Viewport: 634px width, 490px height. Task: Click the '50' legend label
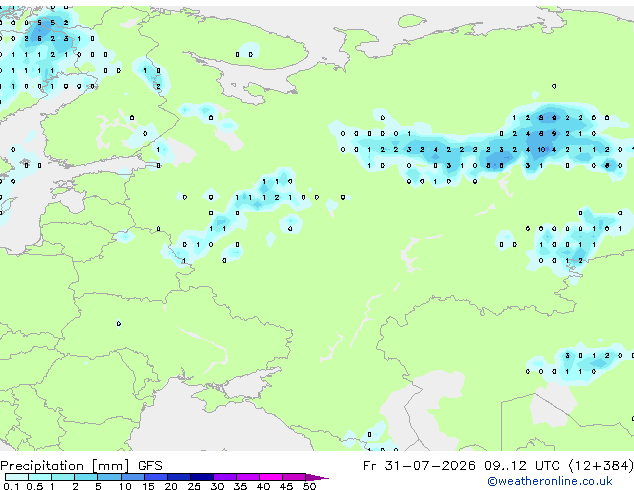(x=309, y=486)
